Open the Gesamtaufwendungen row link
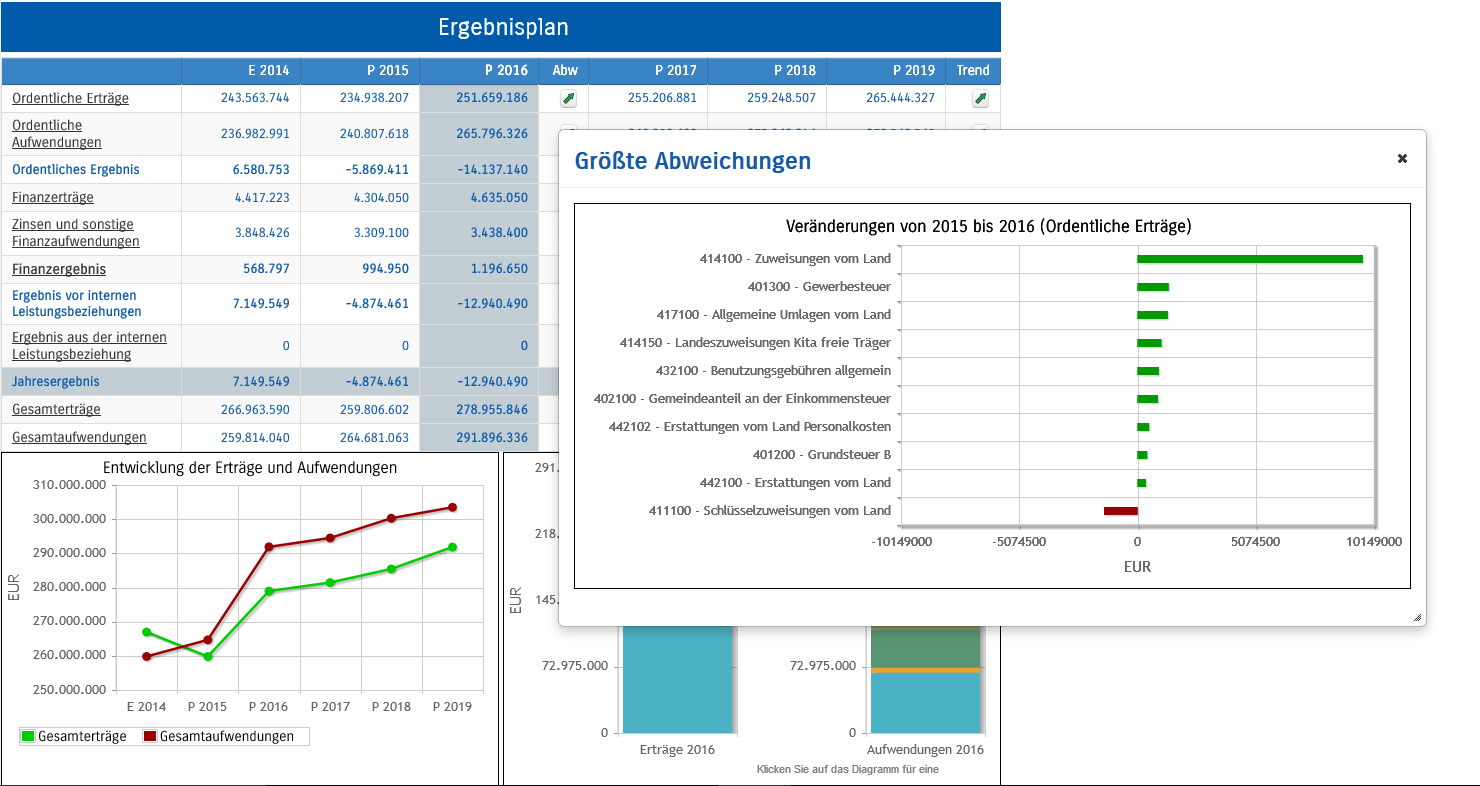Viewport: 1480px width, 786px height. point(79,437)
